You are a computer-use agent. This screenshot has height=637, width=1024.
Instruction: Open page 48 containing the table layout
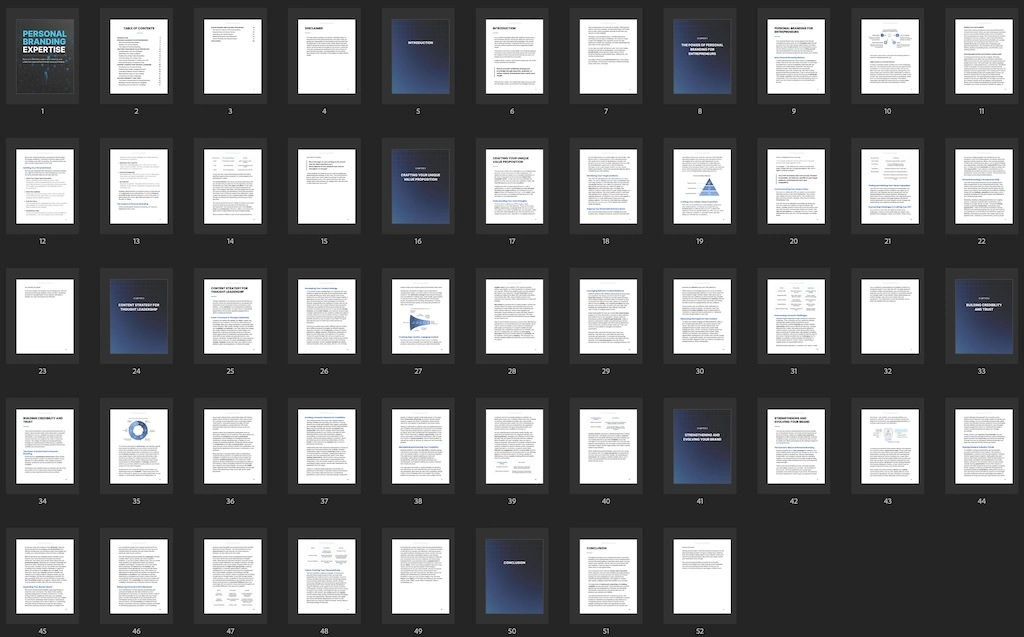click(324, 576)
